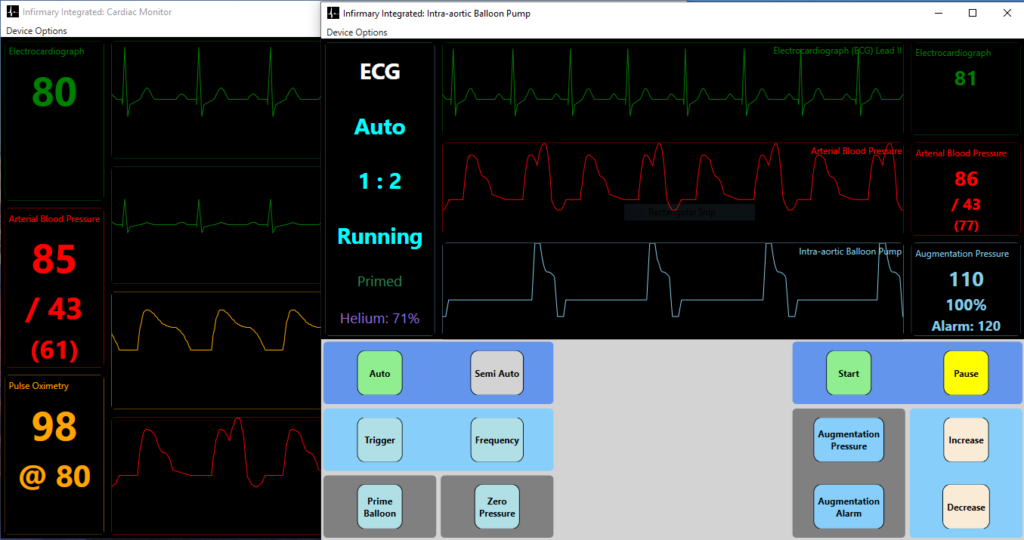Close the Intra-aortic Balloon Pump window
The width and height of the screenshot is (1024, 540).
pos(1007,13)
